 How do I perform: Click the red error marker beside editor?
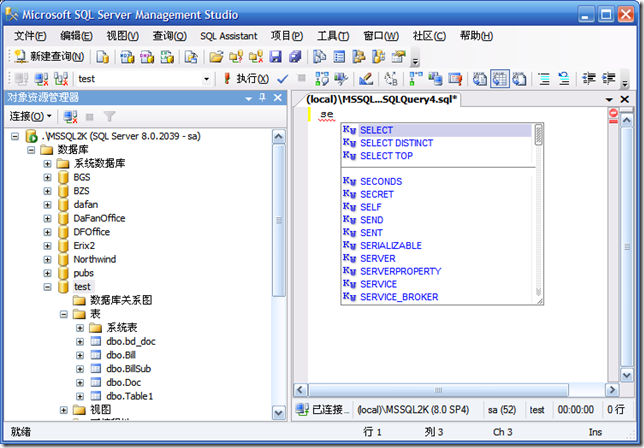(613, 113)
